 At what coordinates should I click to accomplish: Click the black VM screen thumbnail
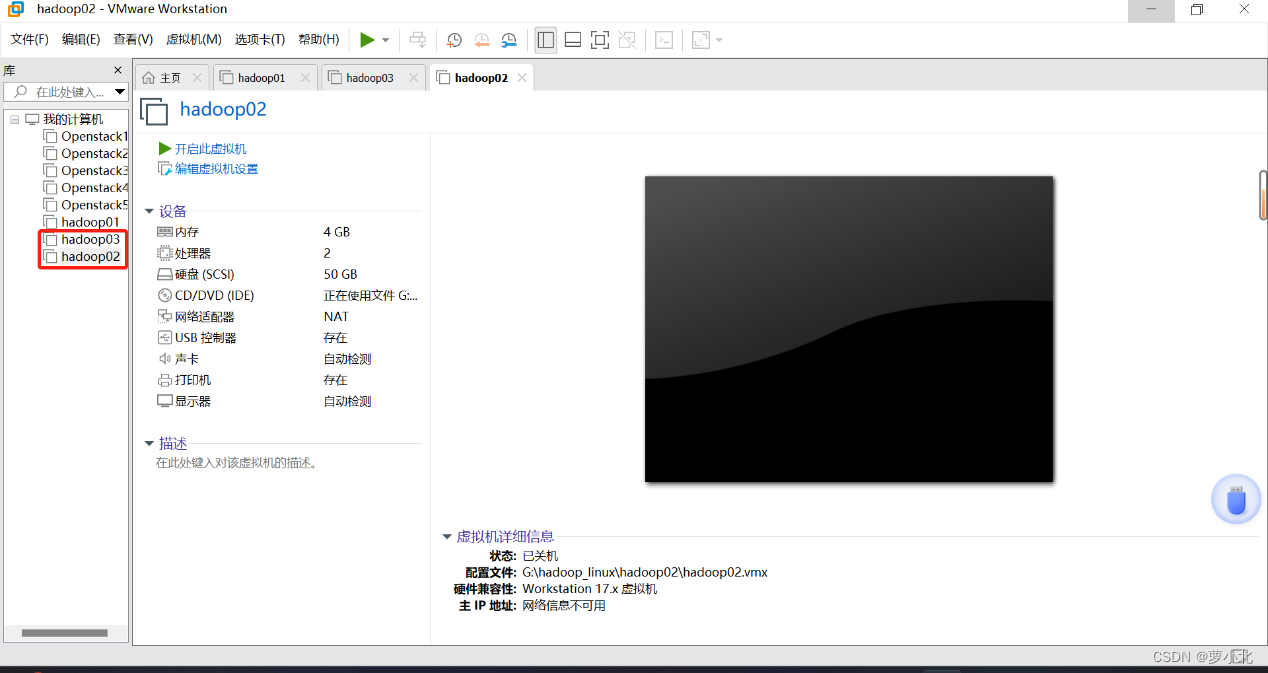click(x=849, y=329)
